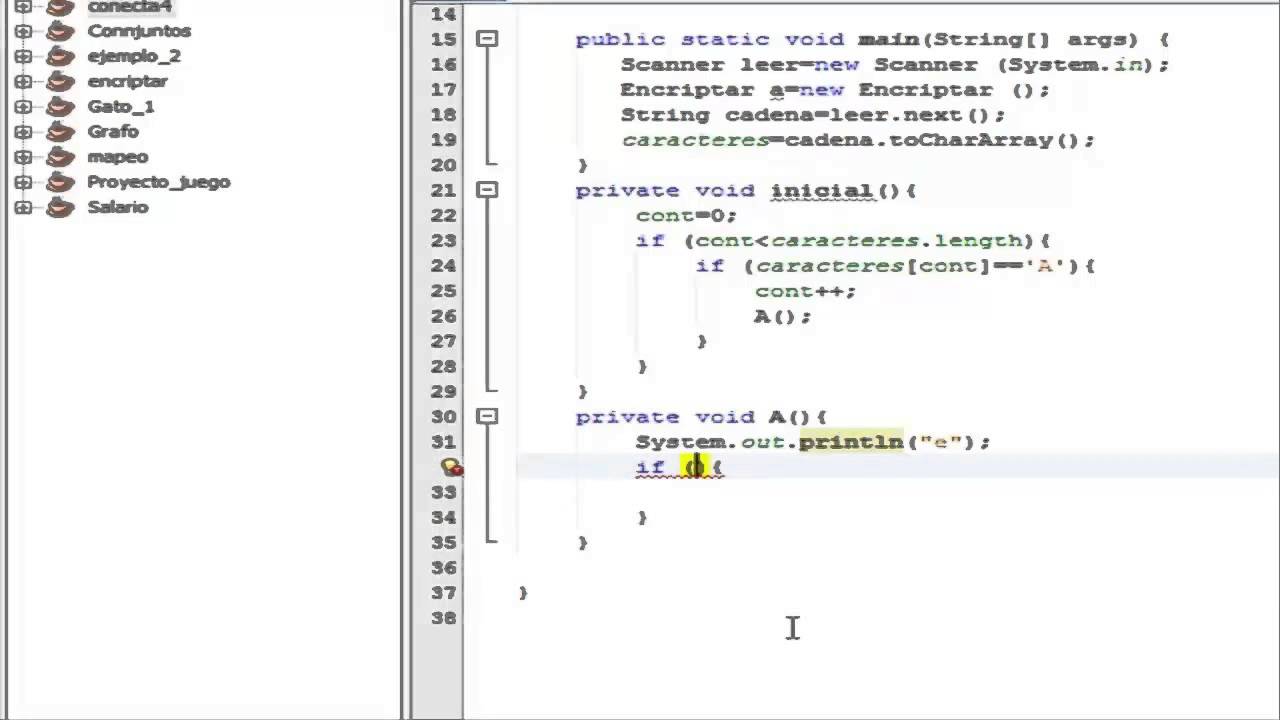Click the Gato_1 project coffee-cup icon
The width and height of the screenshot is (1280, 720).
[x=61, y=106]
